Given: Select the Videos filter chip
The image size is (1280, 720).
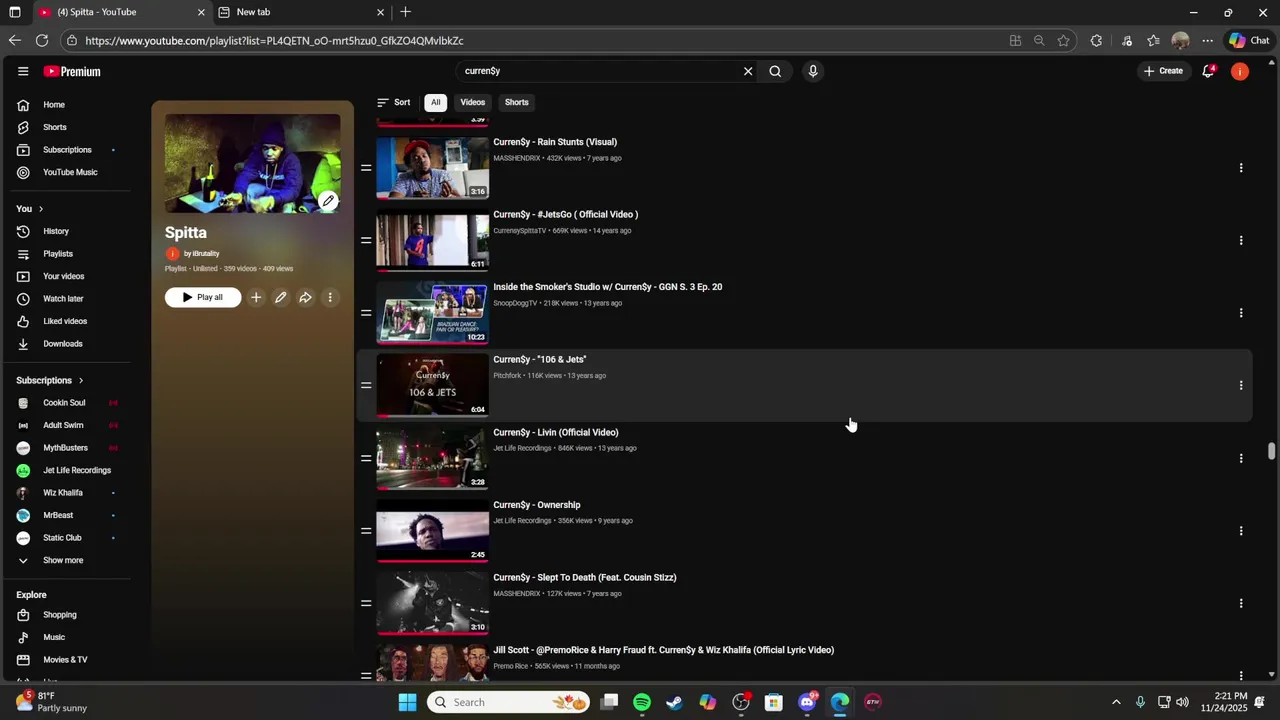Looking at the screenshot, I should (x=473, y=102).
